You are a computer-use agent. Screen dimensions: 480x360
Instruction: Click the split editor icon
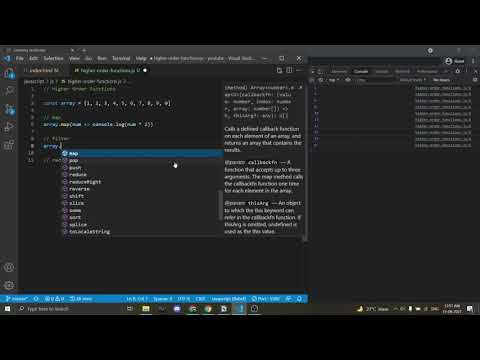[289, 70]
